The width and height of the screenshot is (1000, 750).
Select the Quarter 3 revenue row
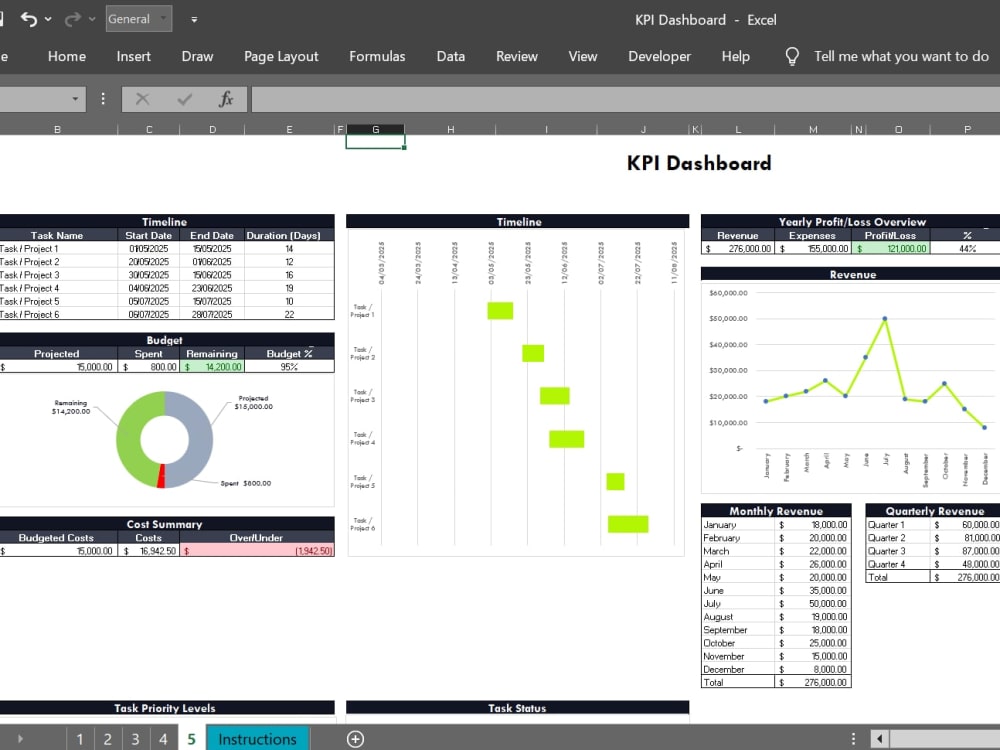[933, 551]
